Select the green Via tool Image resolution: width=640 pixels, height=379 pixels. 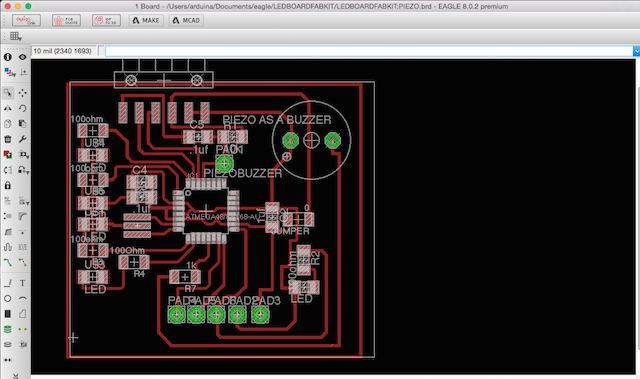tap(8, 329)
